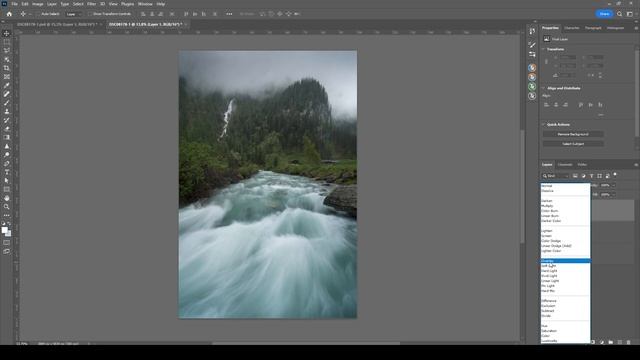The width and height of the screenshot is (640, 360).
Task: Select the Horizontal Type tool
Action: point(7,172)
